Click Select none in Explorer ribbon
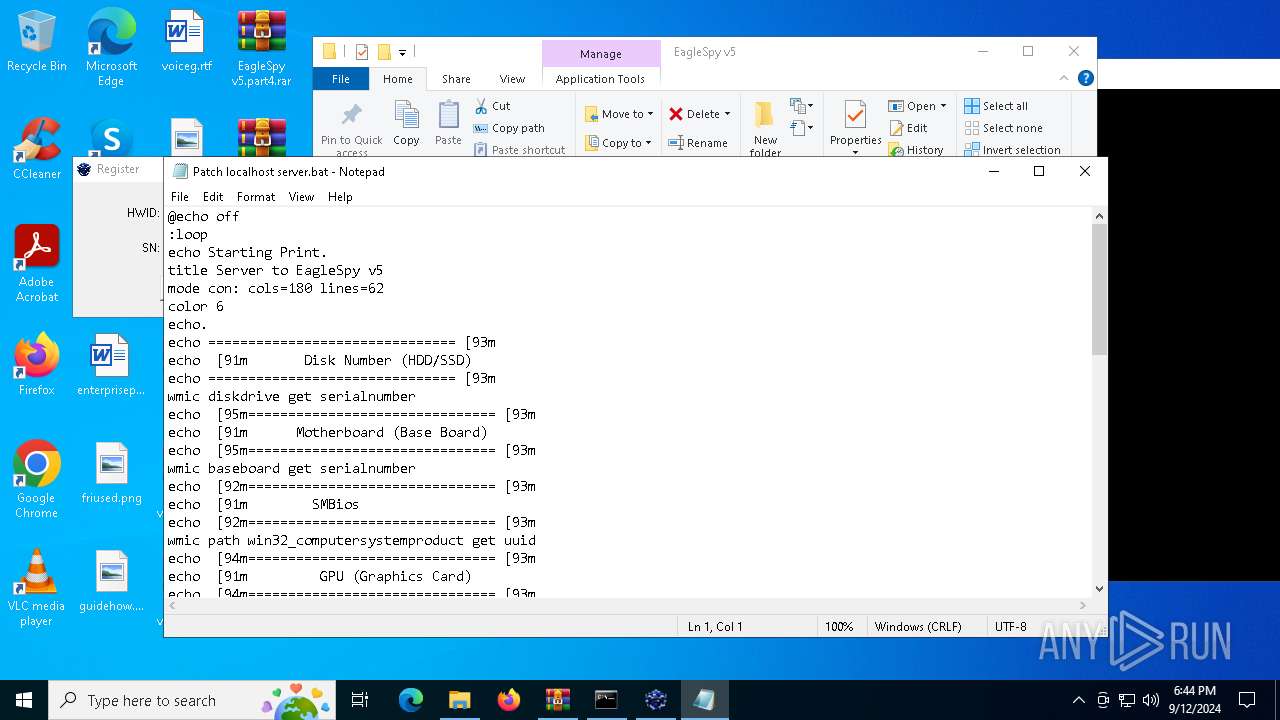The width and height of the screenshot is (1280, 720). point(1003,128)
